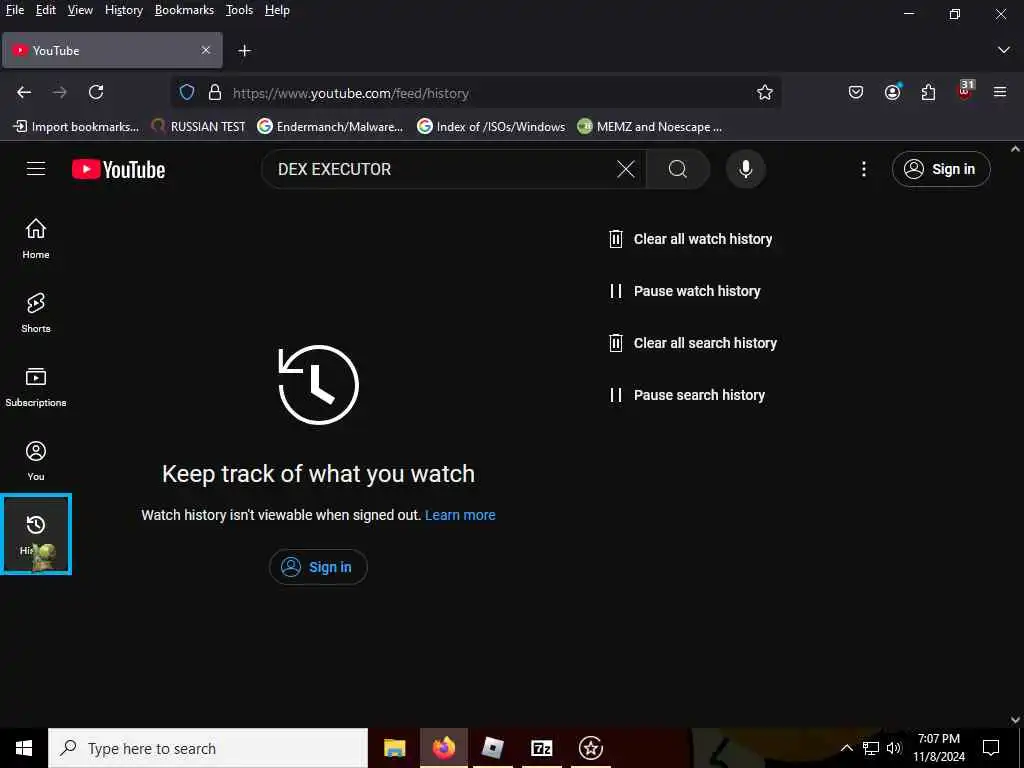
Task: Open a new browser tab
Action: coord(244,50)
